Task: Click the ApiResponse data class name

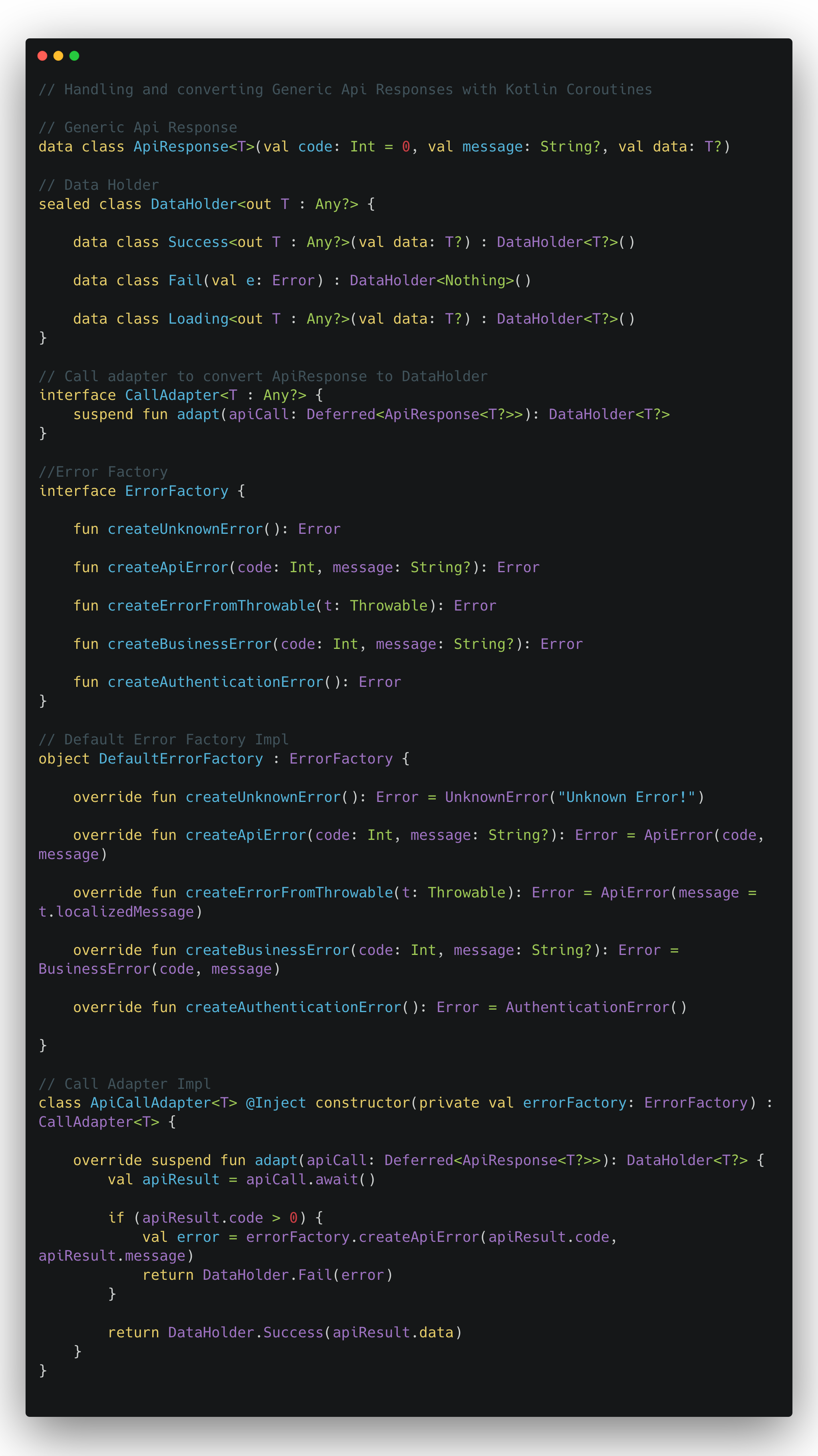Action: tap(181, 147)
